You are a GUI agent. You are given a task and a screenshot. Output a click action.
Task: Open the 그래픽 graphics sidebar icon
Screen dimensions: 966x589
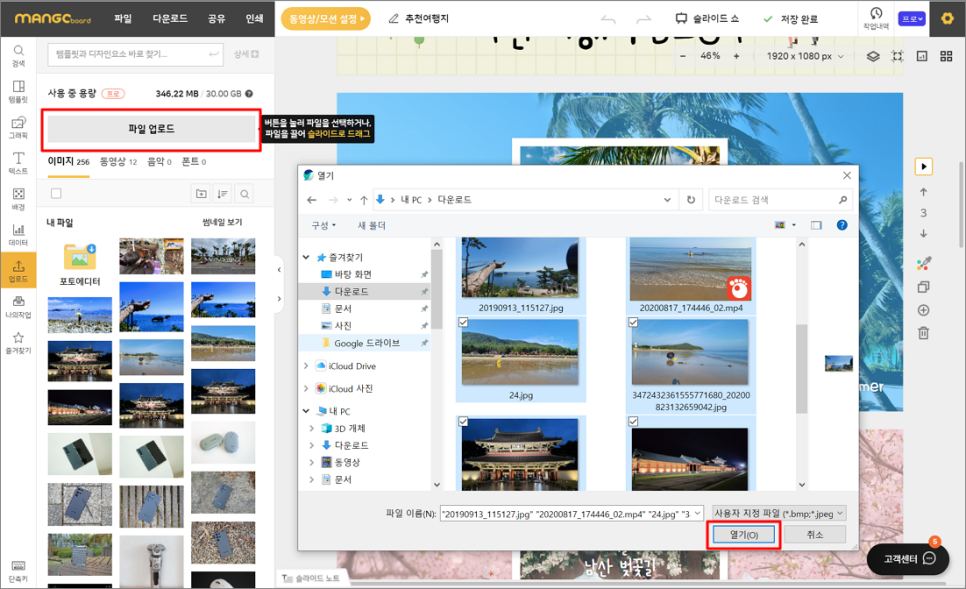coord(18,127)
